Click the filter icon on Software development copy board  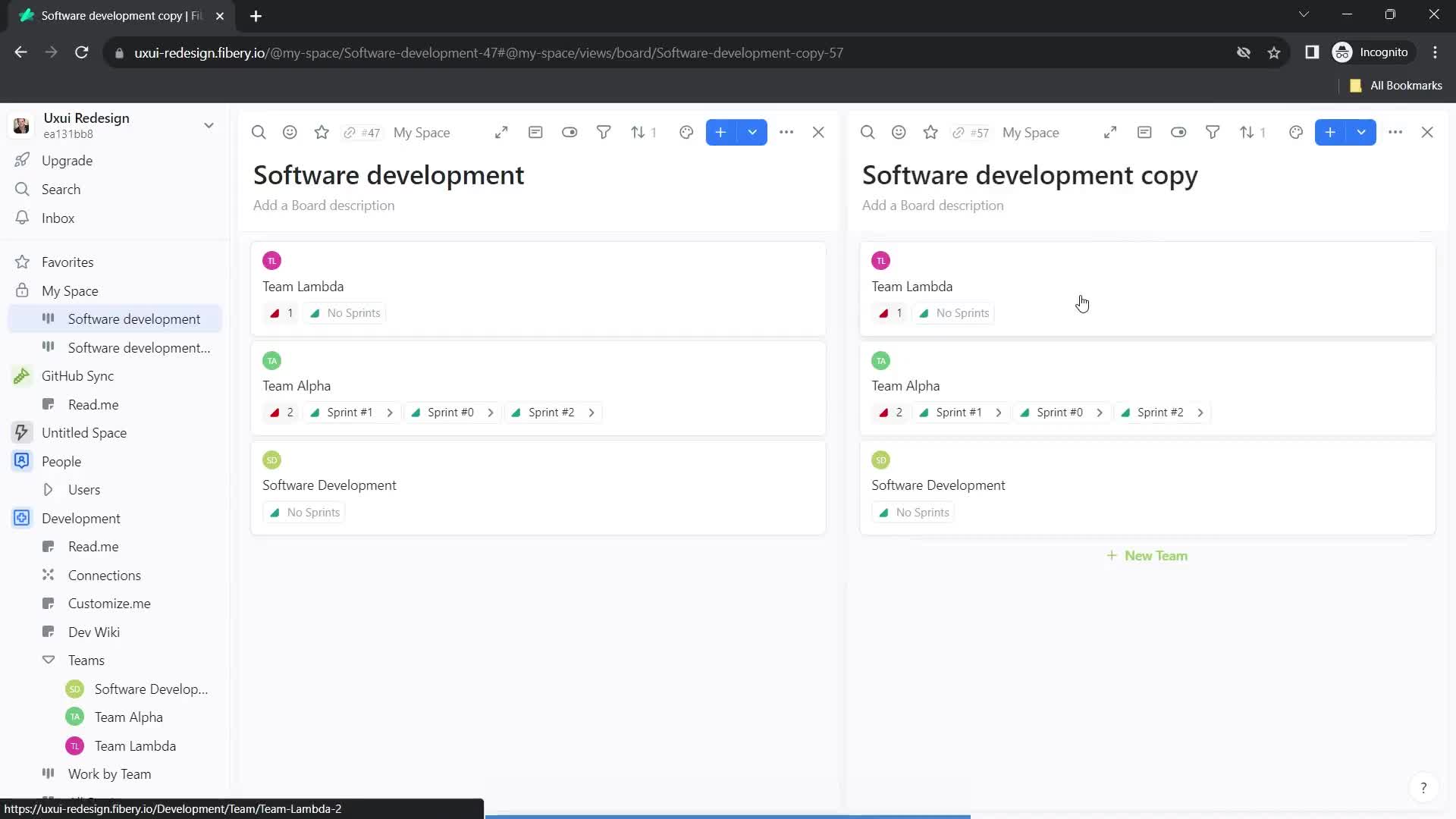(1213, 132)
